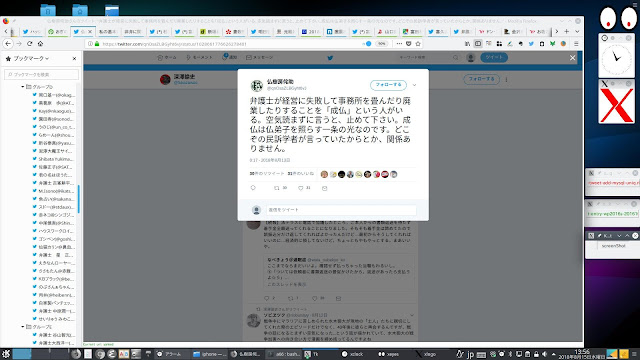Screen dimensions: 640x360
Task: Open the 通知 notifications nav item
Action: click(x=230, y=58)
